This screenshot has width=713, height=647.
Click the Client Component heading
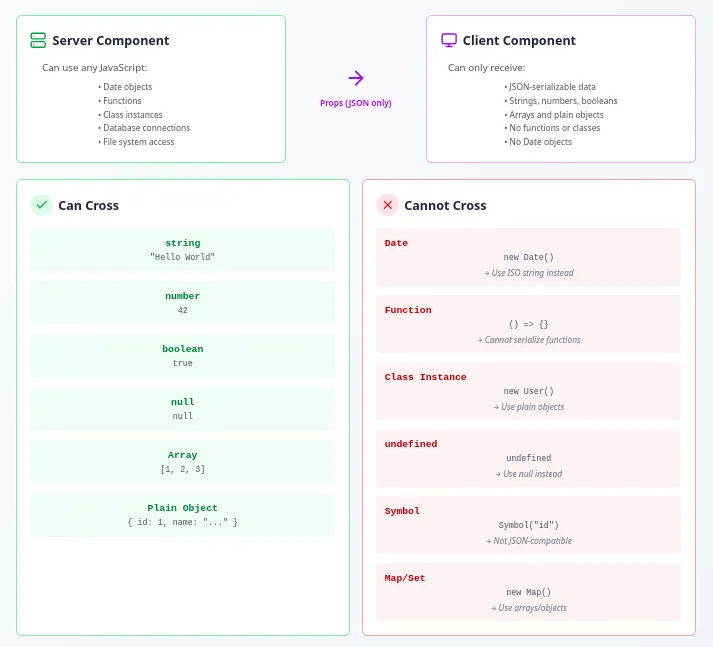pyautogui.click(x=519, y=41)
